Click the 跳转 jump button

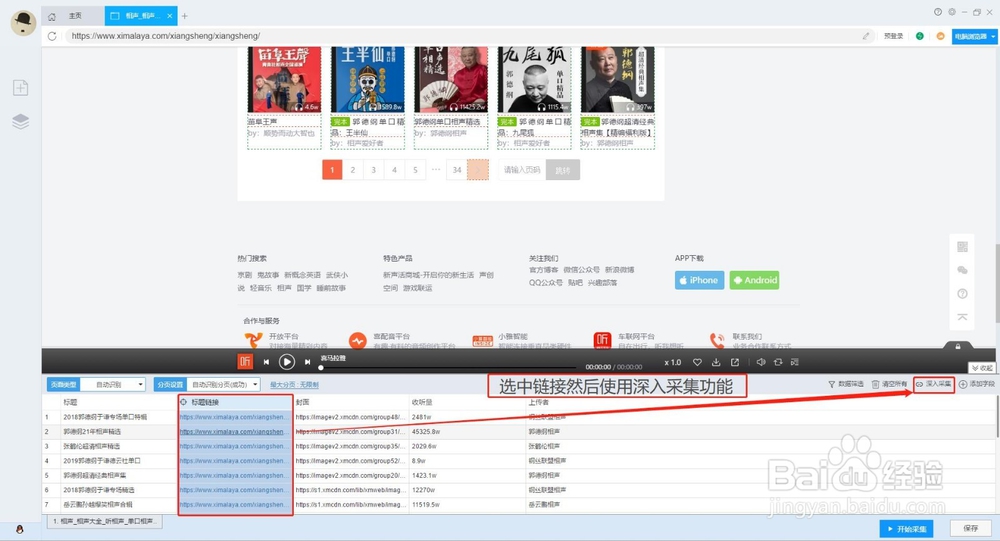pos(562,170)
